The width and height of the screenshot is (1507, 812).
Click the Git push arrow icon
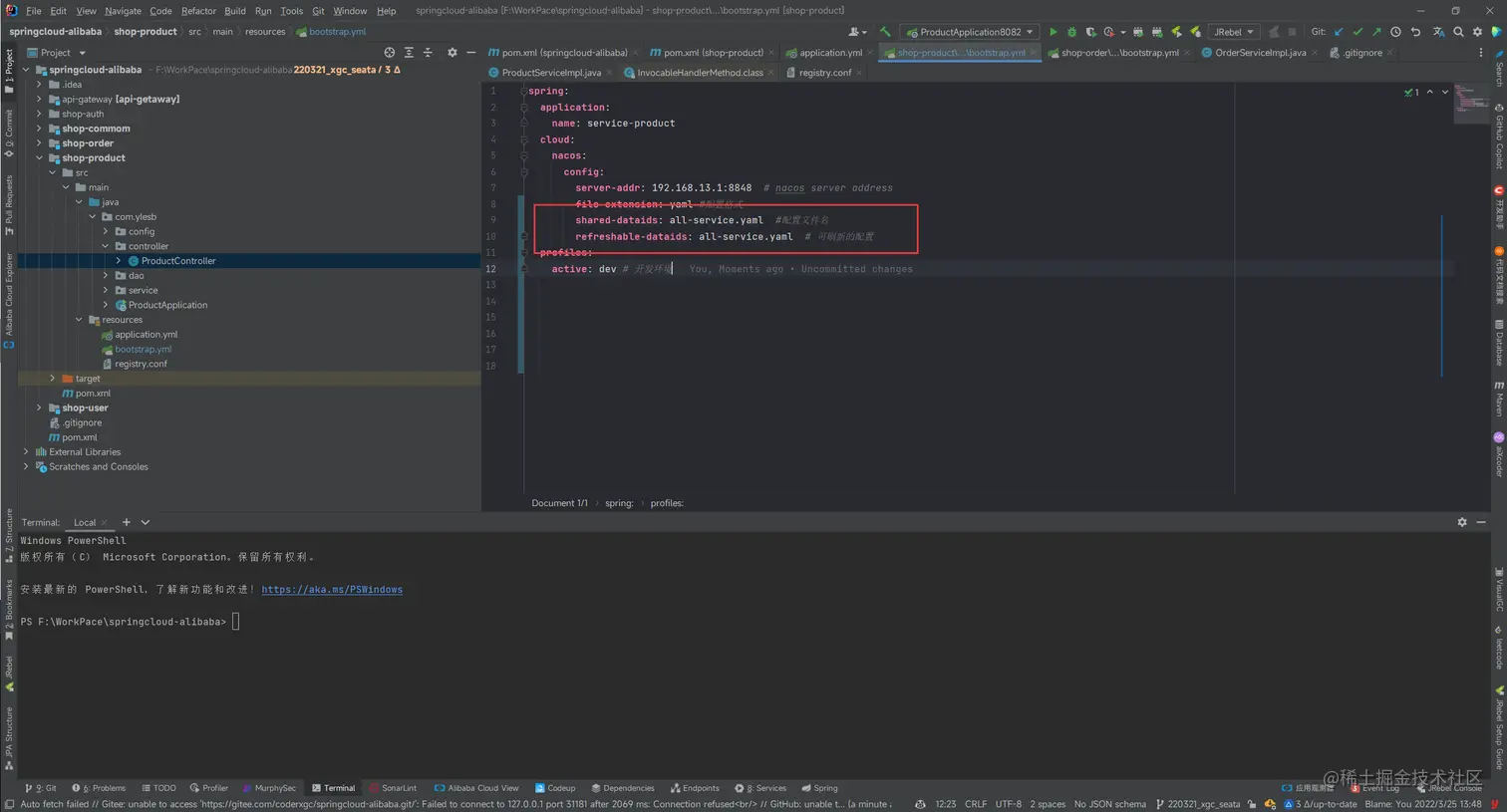[1376, 32]
